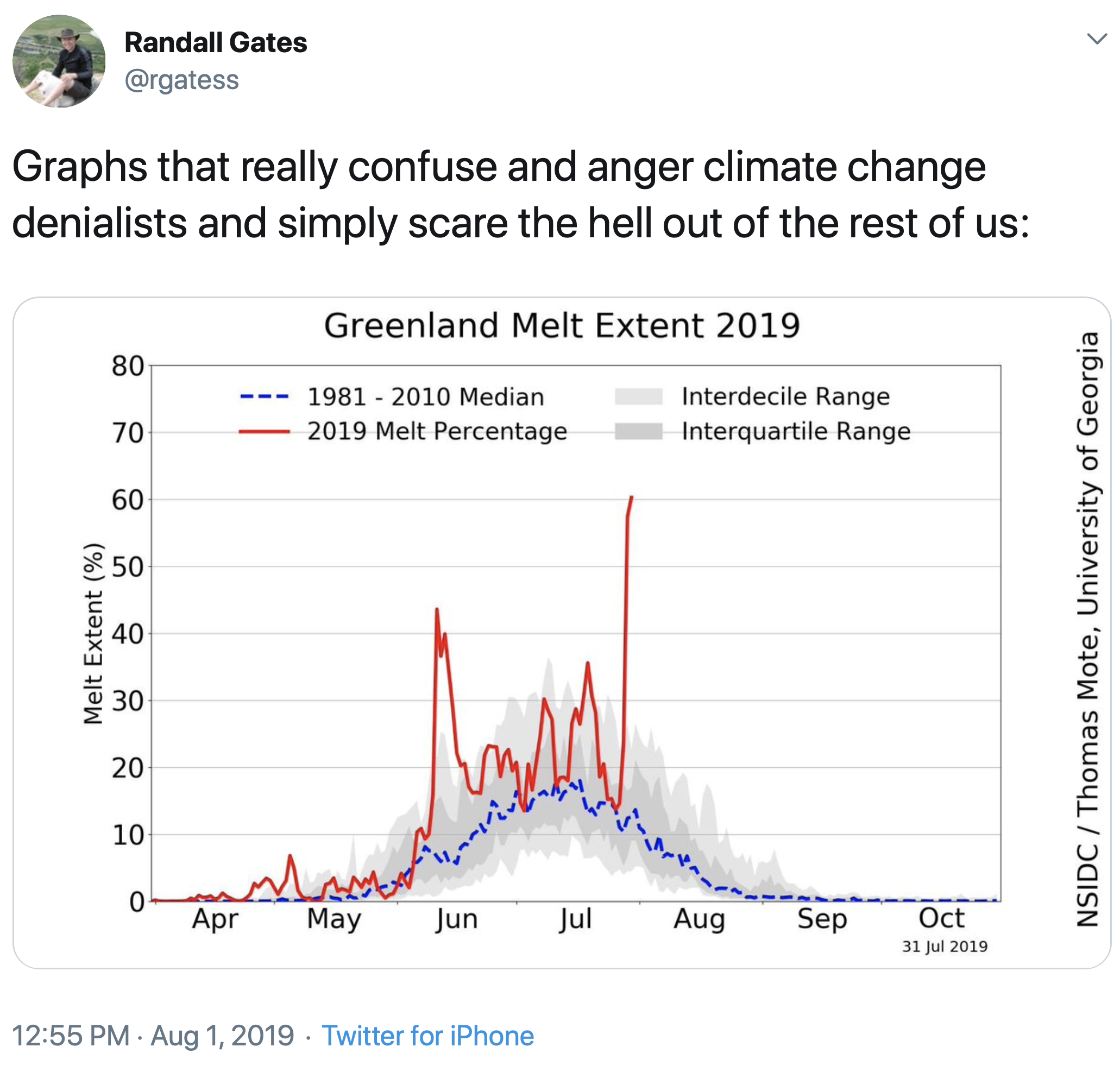Click the dark gray Interquartile Range legend swatch
Viewport: 1120px width, 1072px height.
(638, 431)
